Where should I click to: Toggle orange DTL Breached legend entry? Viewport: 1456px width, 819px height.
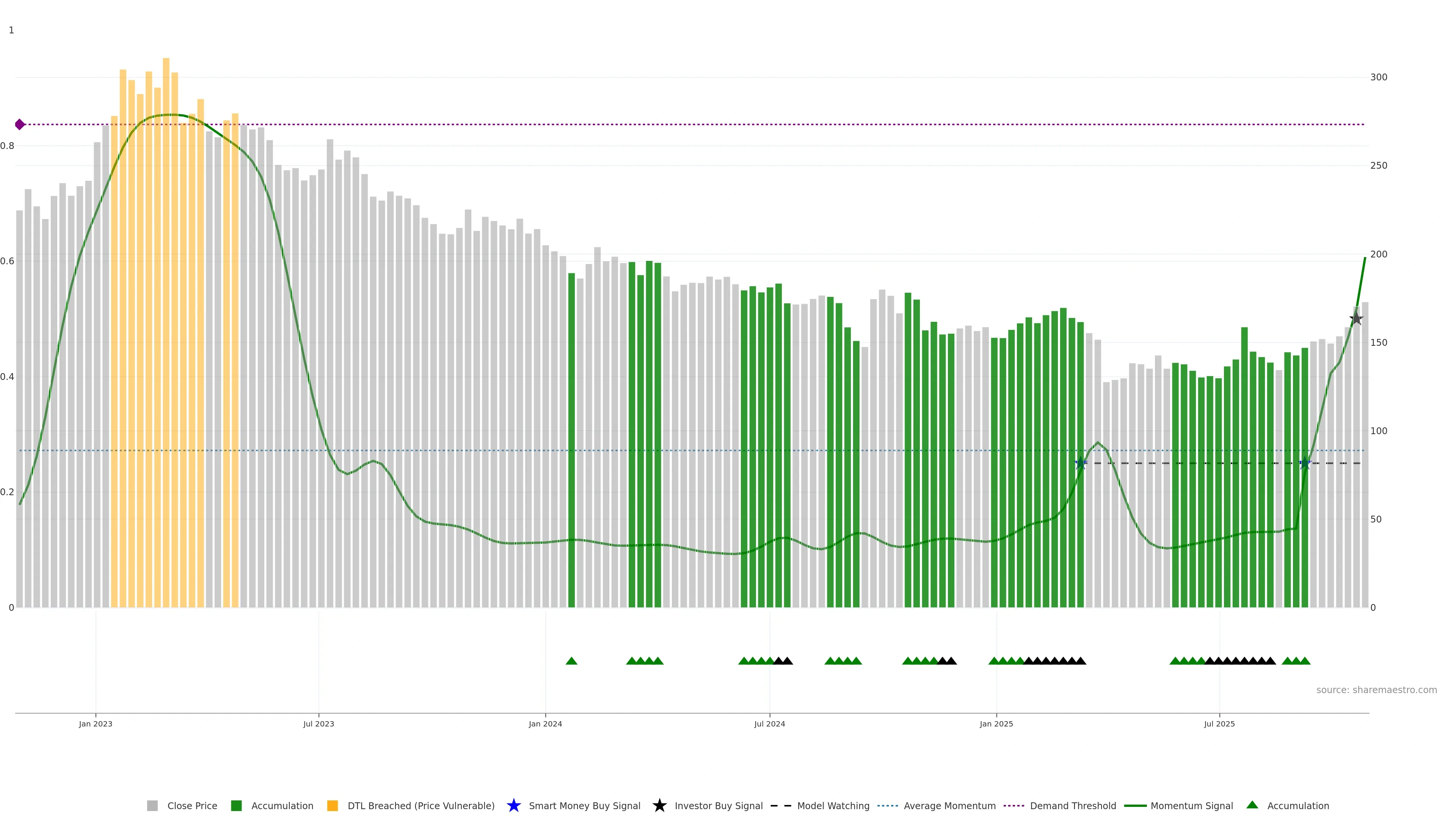[333, 806]
